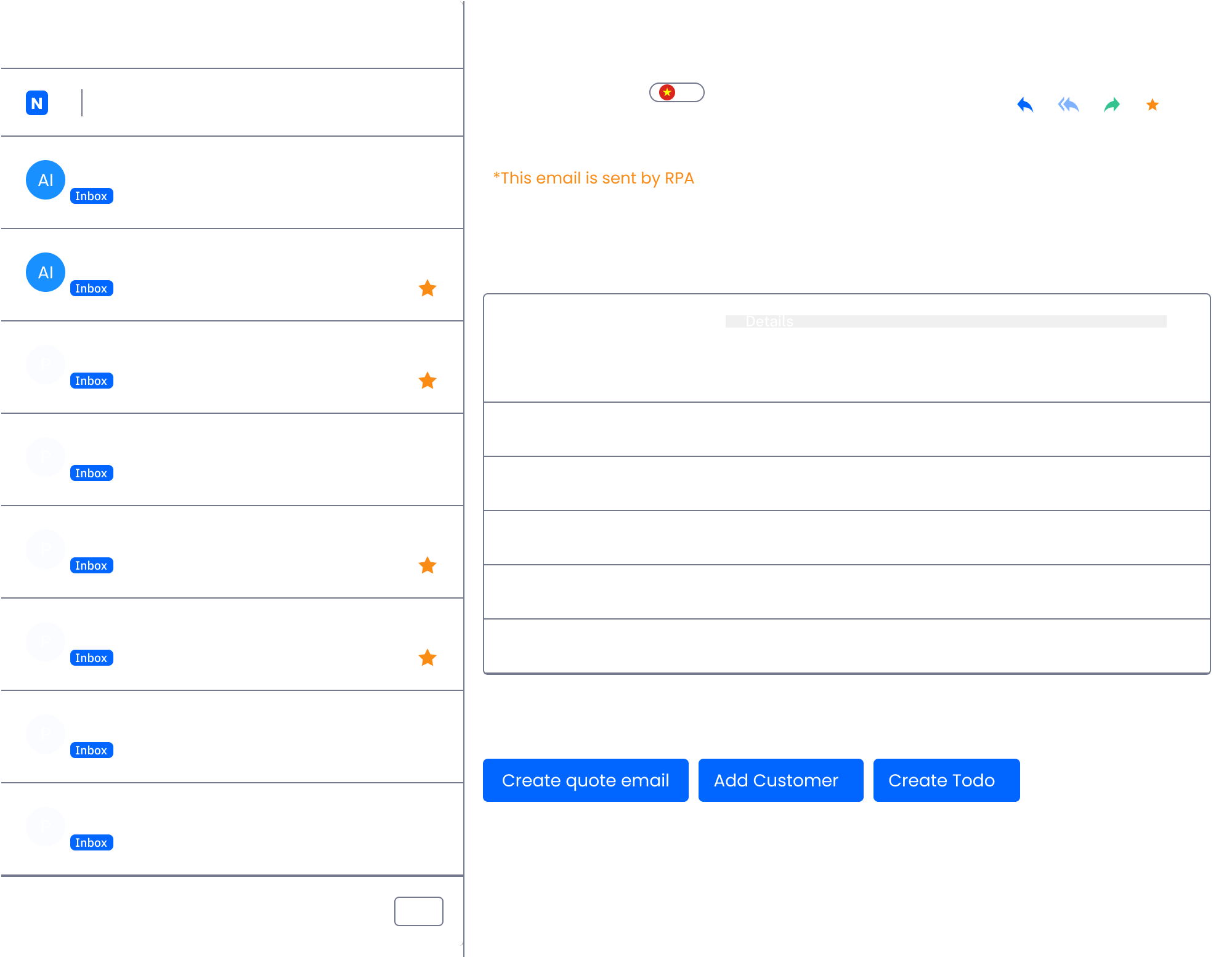
Task: Click the Add Customer button
Action: (x=780, y=780)
